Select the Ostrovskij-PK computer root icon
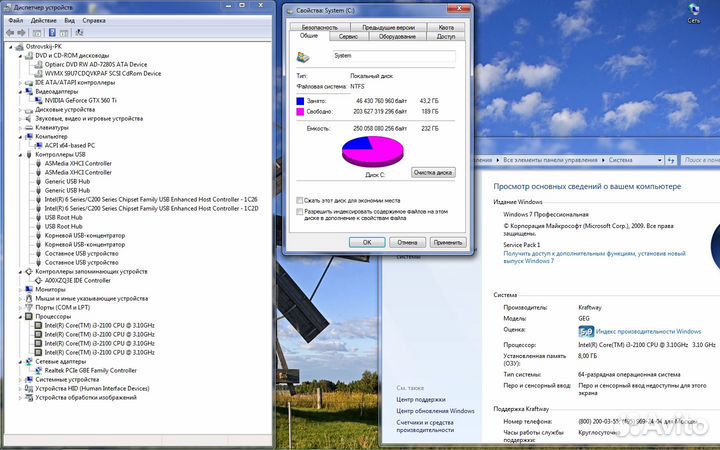 (x=19, y=46)
